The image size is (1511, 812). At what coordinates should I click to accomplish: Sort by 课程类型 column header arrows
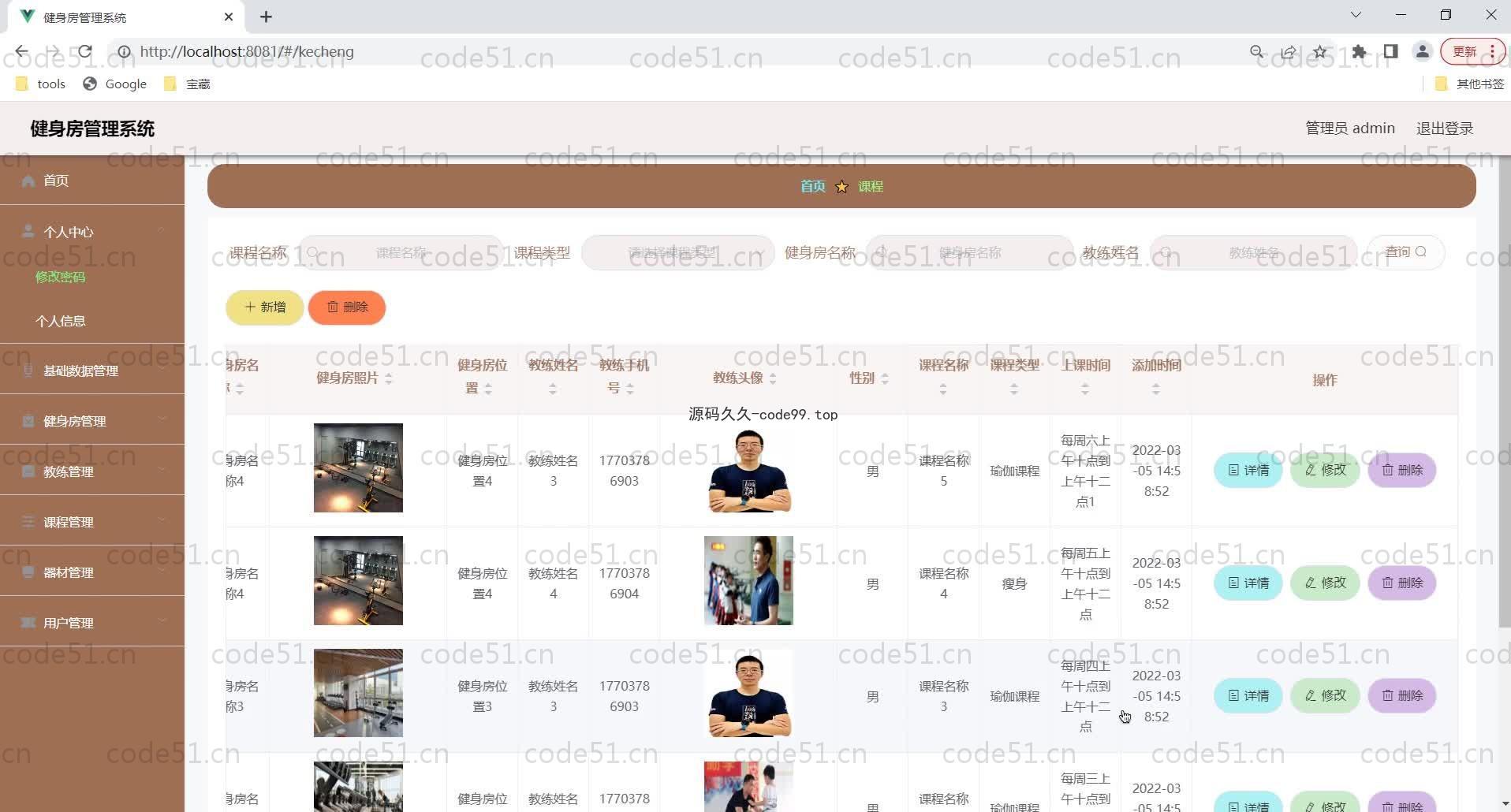pyautogui.click(x=1014, y=389)
